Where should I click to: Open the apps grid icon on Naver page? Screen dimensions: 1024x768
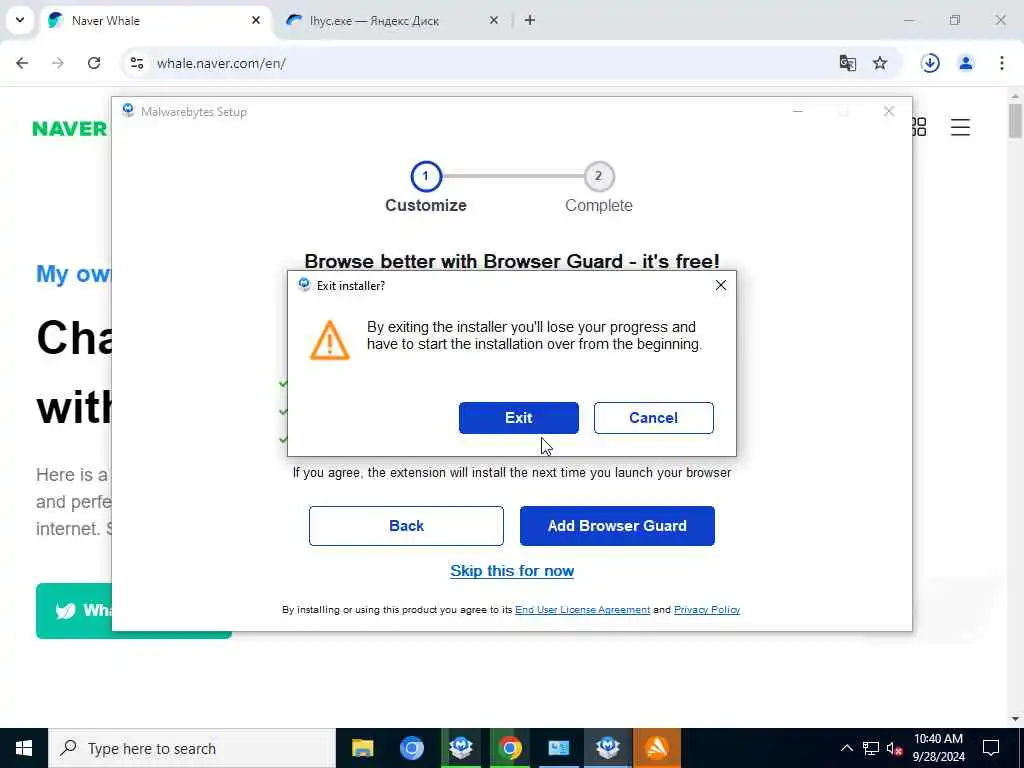[918, 127]
